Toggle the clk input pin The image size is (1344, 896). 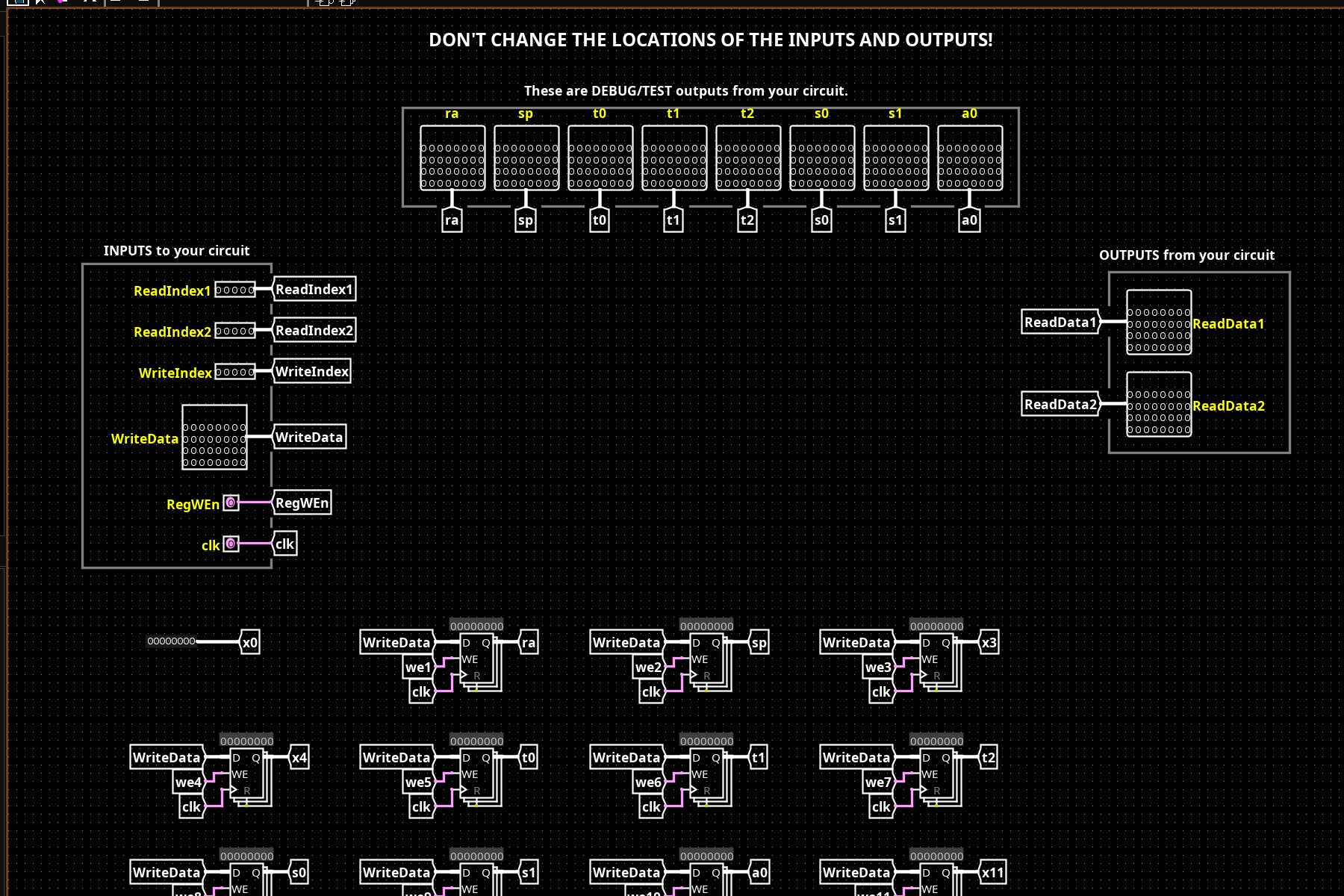pyautogui.click(x=231, y=544)
